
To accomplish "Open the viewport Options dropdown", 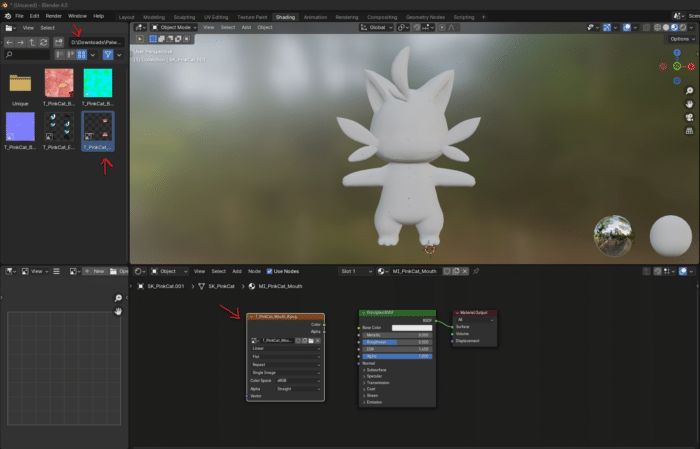I will (682, 39).
